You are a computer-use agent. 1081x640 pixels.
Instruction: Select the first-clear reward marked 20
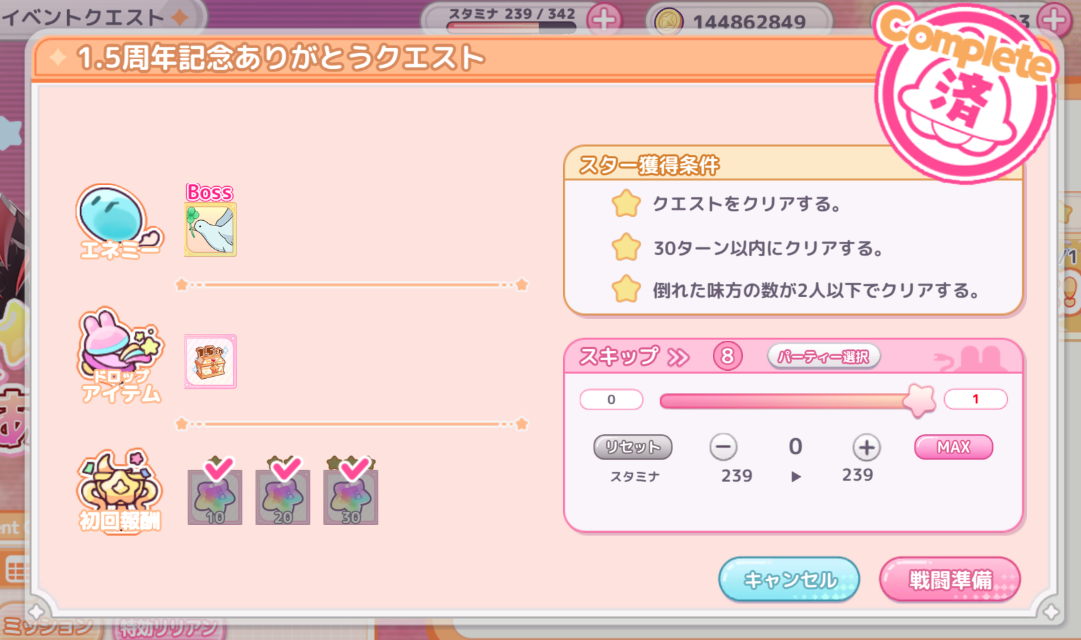point(282,497)
